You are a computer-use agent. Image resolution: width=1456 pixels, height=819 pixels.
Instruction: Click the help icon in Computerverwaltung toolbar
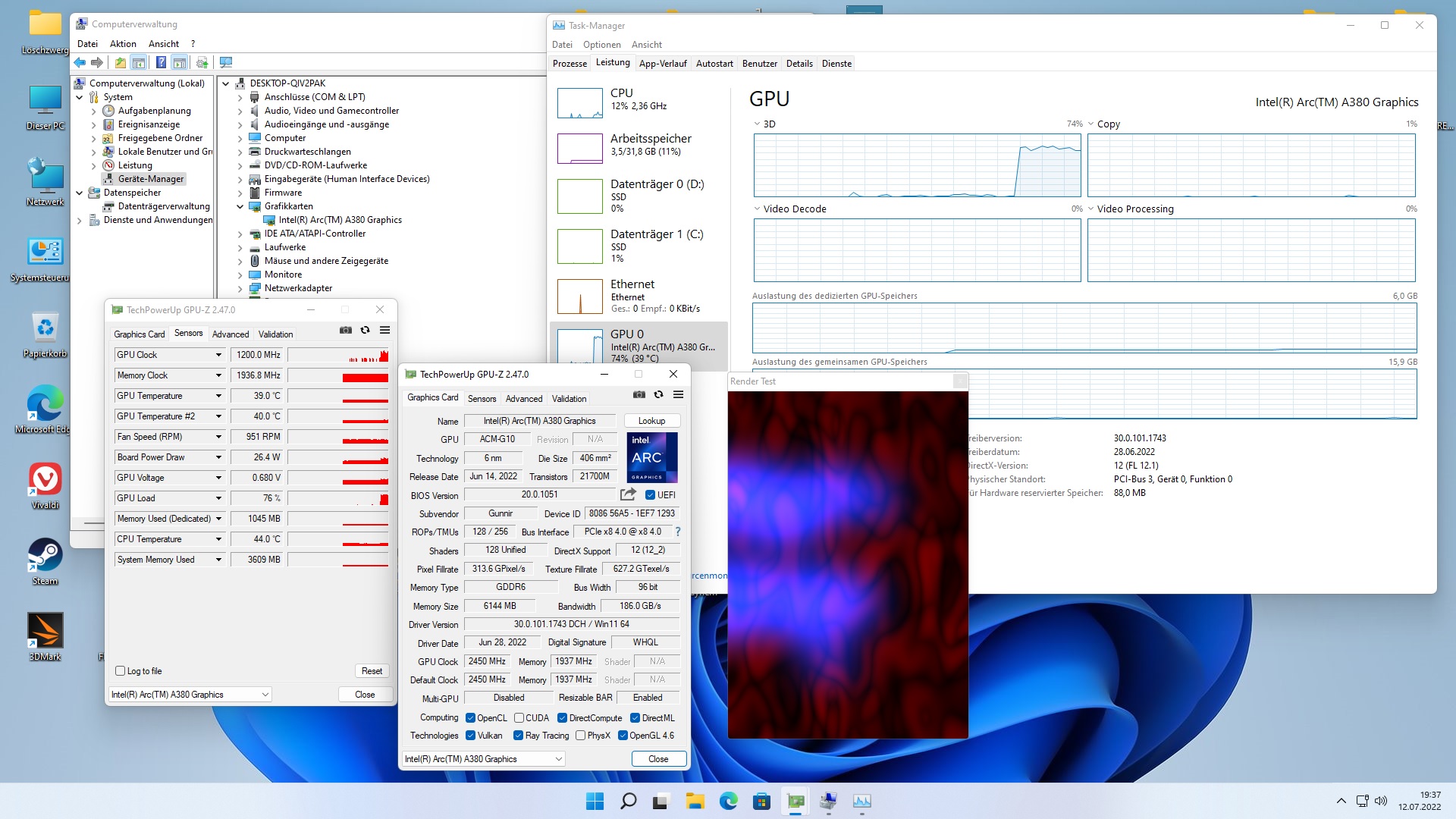click(161, 62)
